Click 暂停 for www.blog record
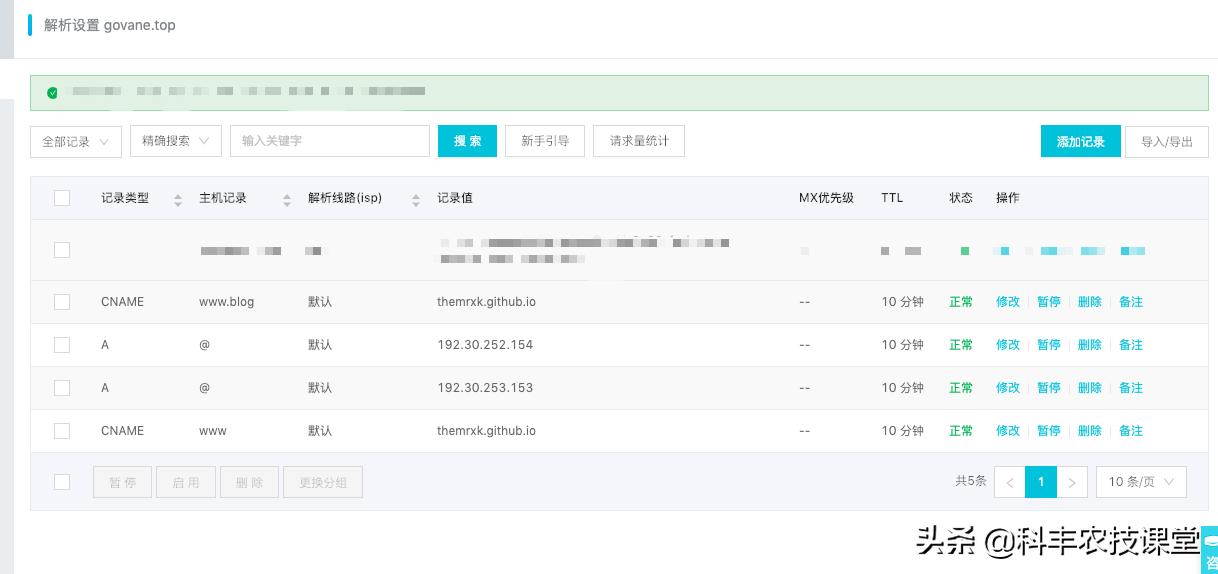 coord(1049,302)
